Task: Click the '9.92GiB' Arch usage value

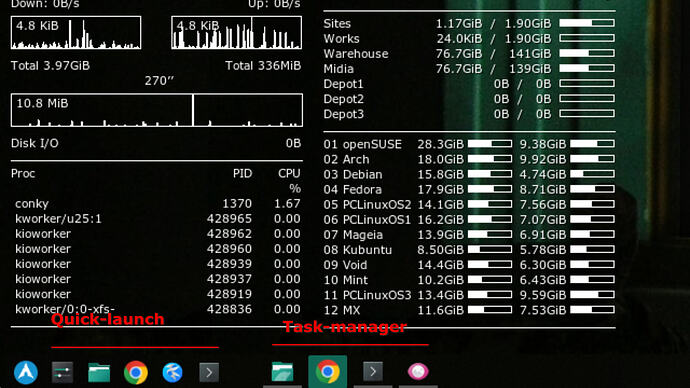Action: pyautogui.click(x=543, y=159)
